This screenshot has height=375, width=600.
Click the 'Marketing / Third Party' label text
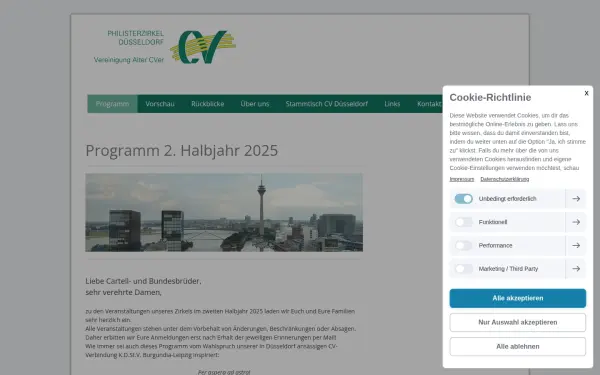pyautogui.click(x=508, y=269)
